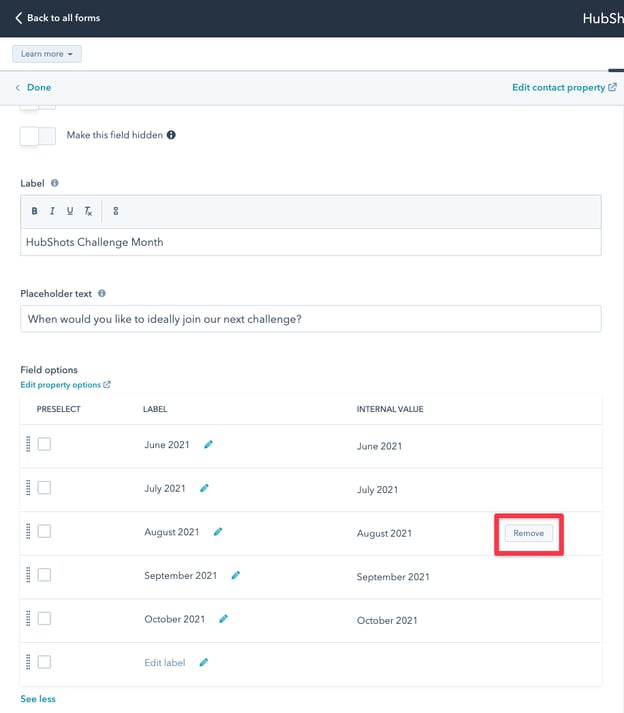Check the October 2021 preselect box
The width and height of the screenshot is (624, 713).
point(44,619)
